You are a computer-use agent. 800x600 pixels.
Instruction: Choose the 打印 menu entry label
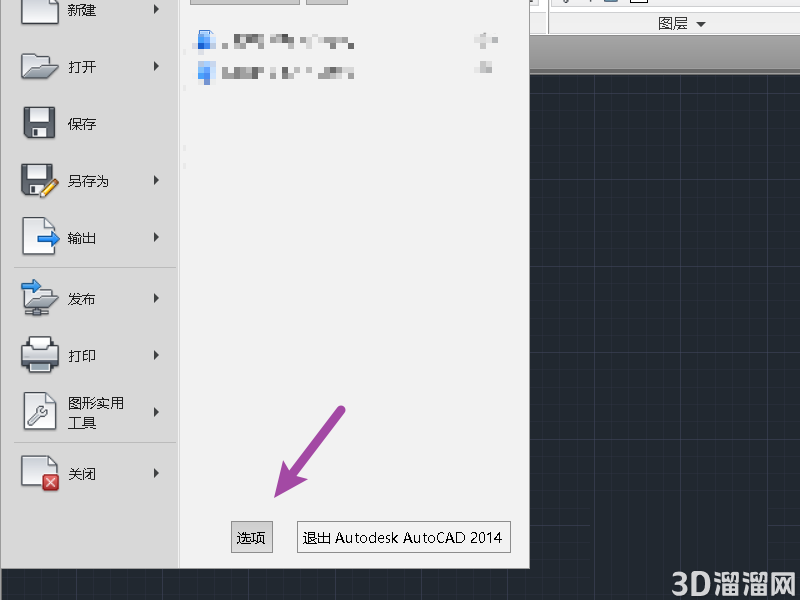(82, 356)
